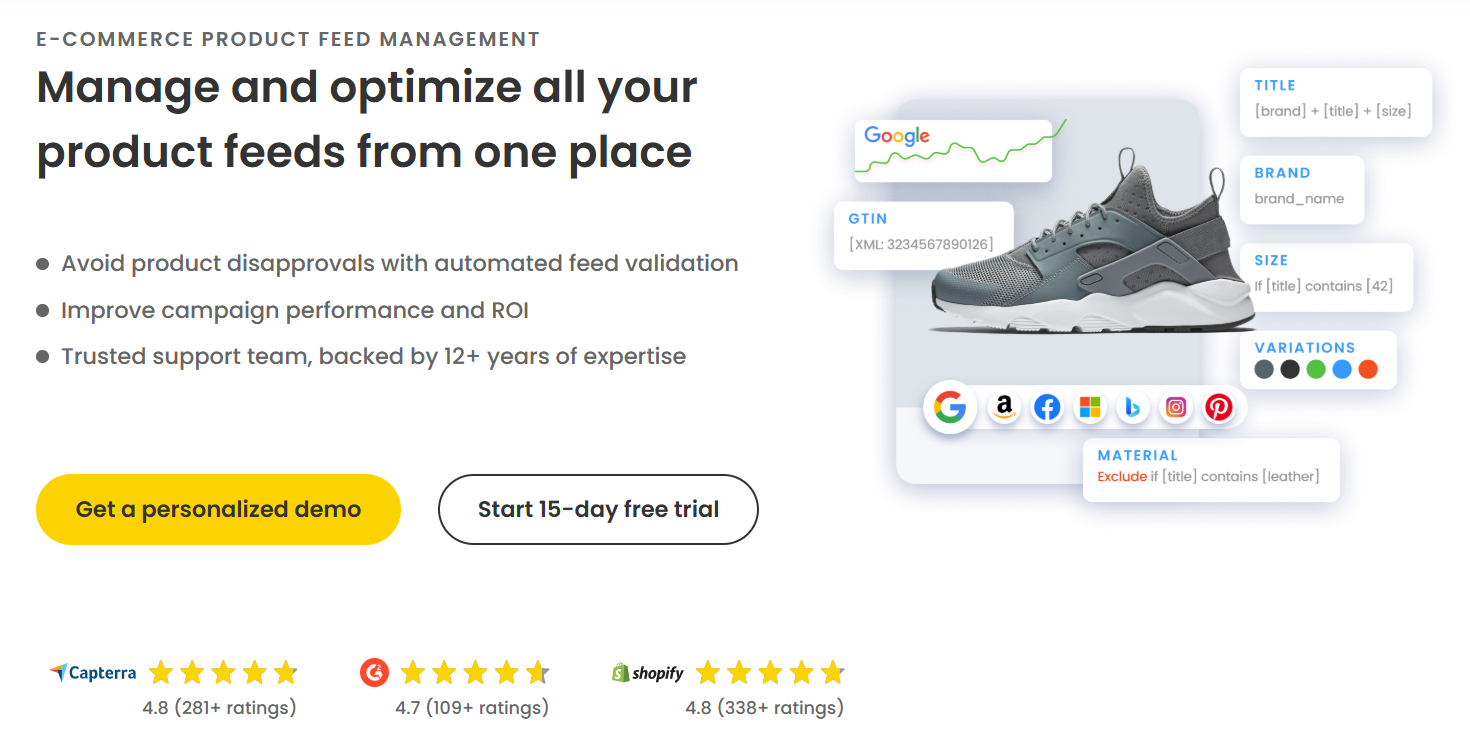Open the Shopify logo rating
Image resolution: width=1470 pixels, height=744 pixels.
pos(648,673)
